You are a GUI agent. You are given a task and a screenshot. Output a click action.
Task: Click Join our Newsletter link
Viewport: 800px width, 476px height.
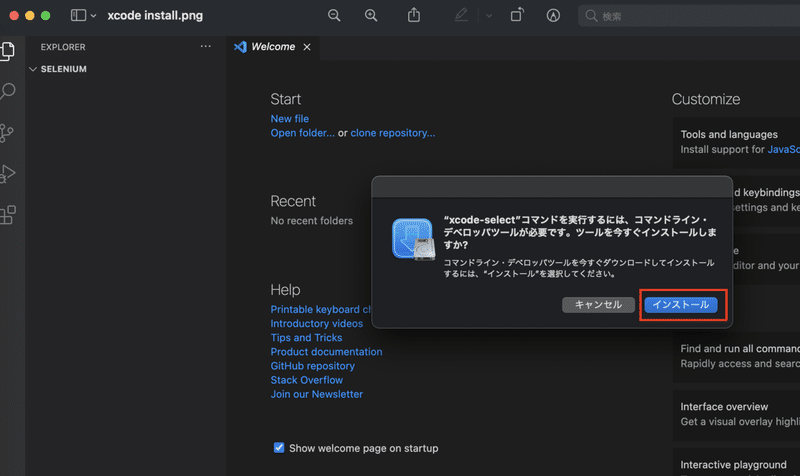coord(316,394)
